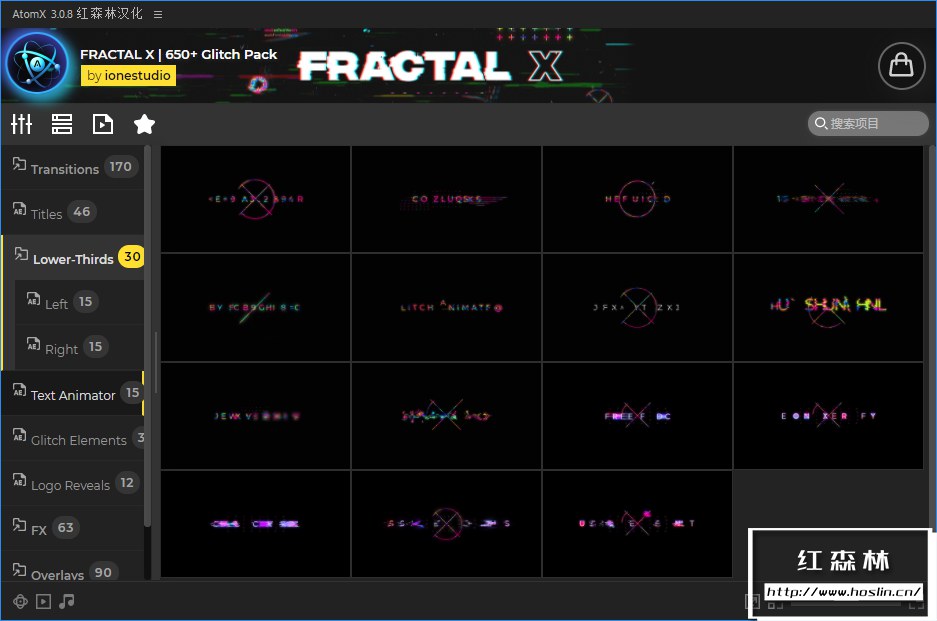Click the pack title "FRACTAL X | 650+ Glitch Pack"

(179, 54)
